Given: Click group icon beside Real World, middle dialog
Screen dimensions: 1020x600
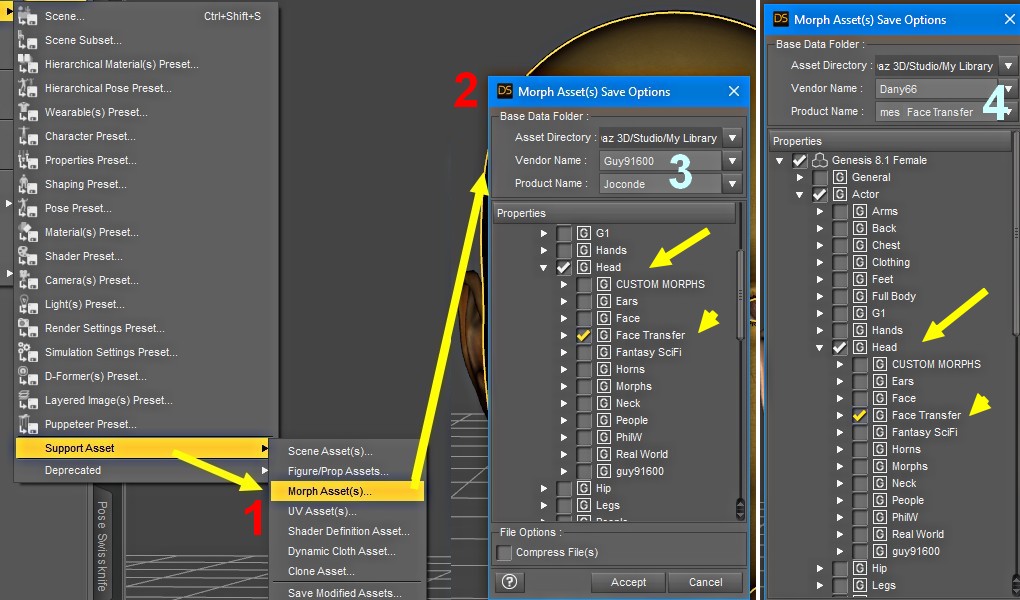Looking at the screenshot, I should (x=604, y=454).
